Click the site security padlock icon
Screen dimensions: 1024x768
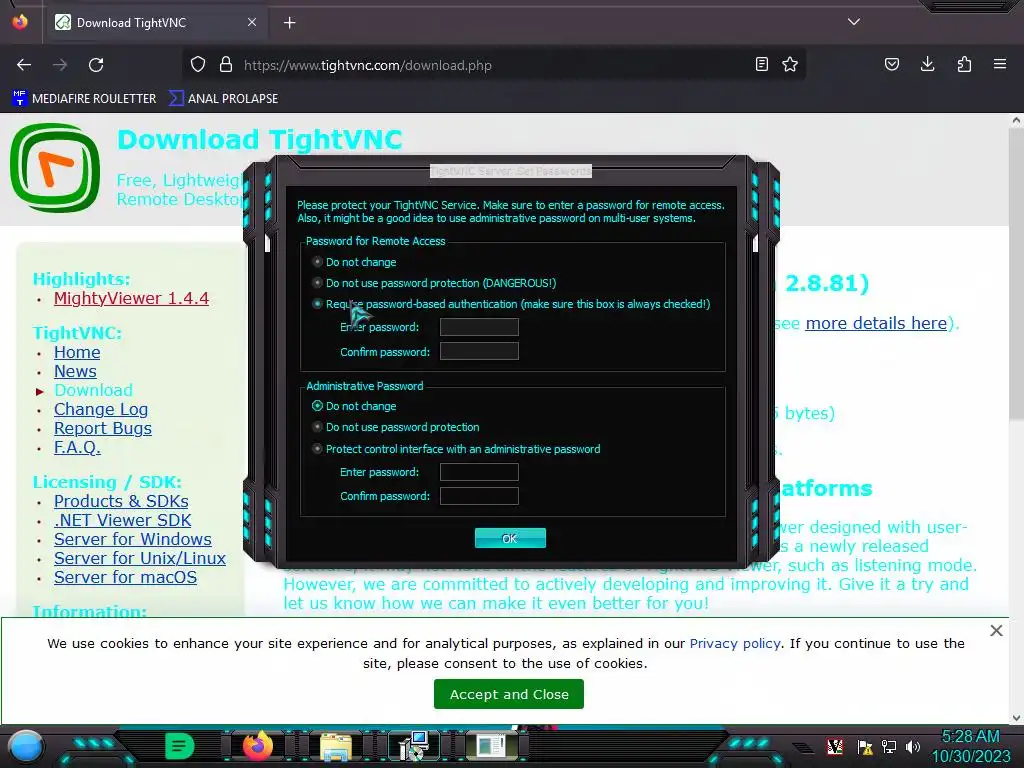click(x=226, y=65)
